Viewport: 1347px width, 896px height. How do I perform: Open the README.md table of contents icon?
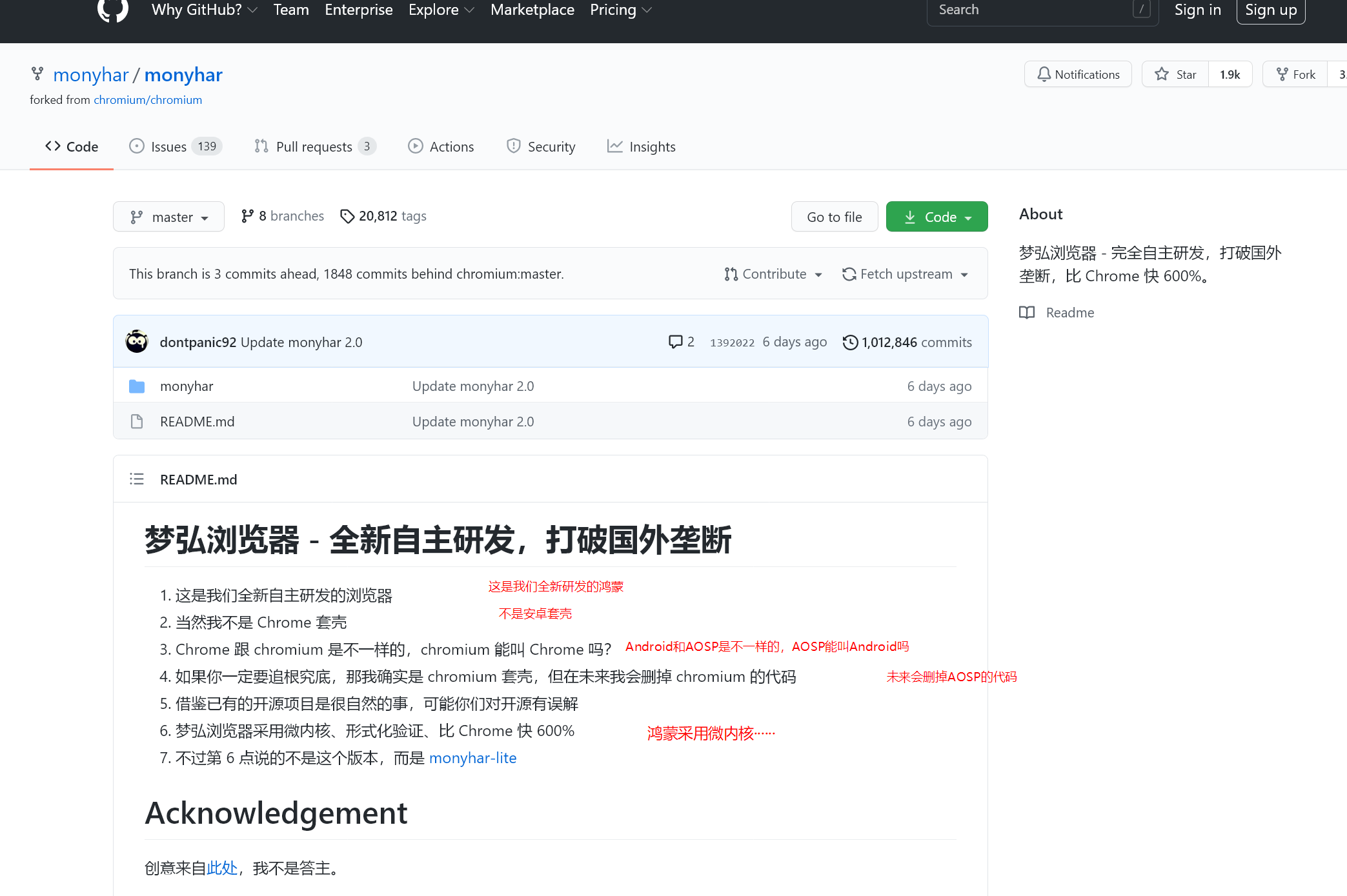tap(137, 479)
